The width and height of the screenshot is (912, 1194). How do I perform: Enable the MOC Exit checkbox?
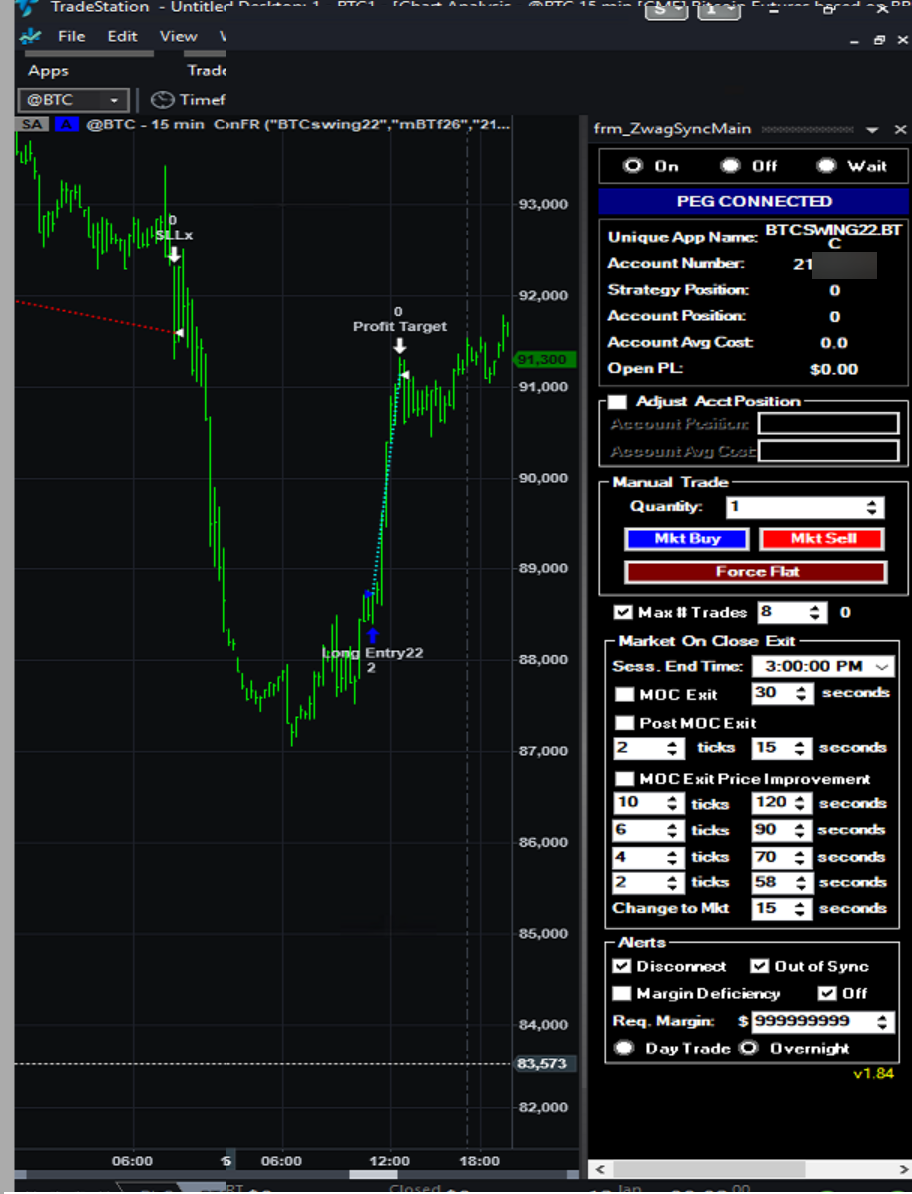point(624,694)
